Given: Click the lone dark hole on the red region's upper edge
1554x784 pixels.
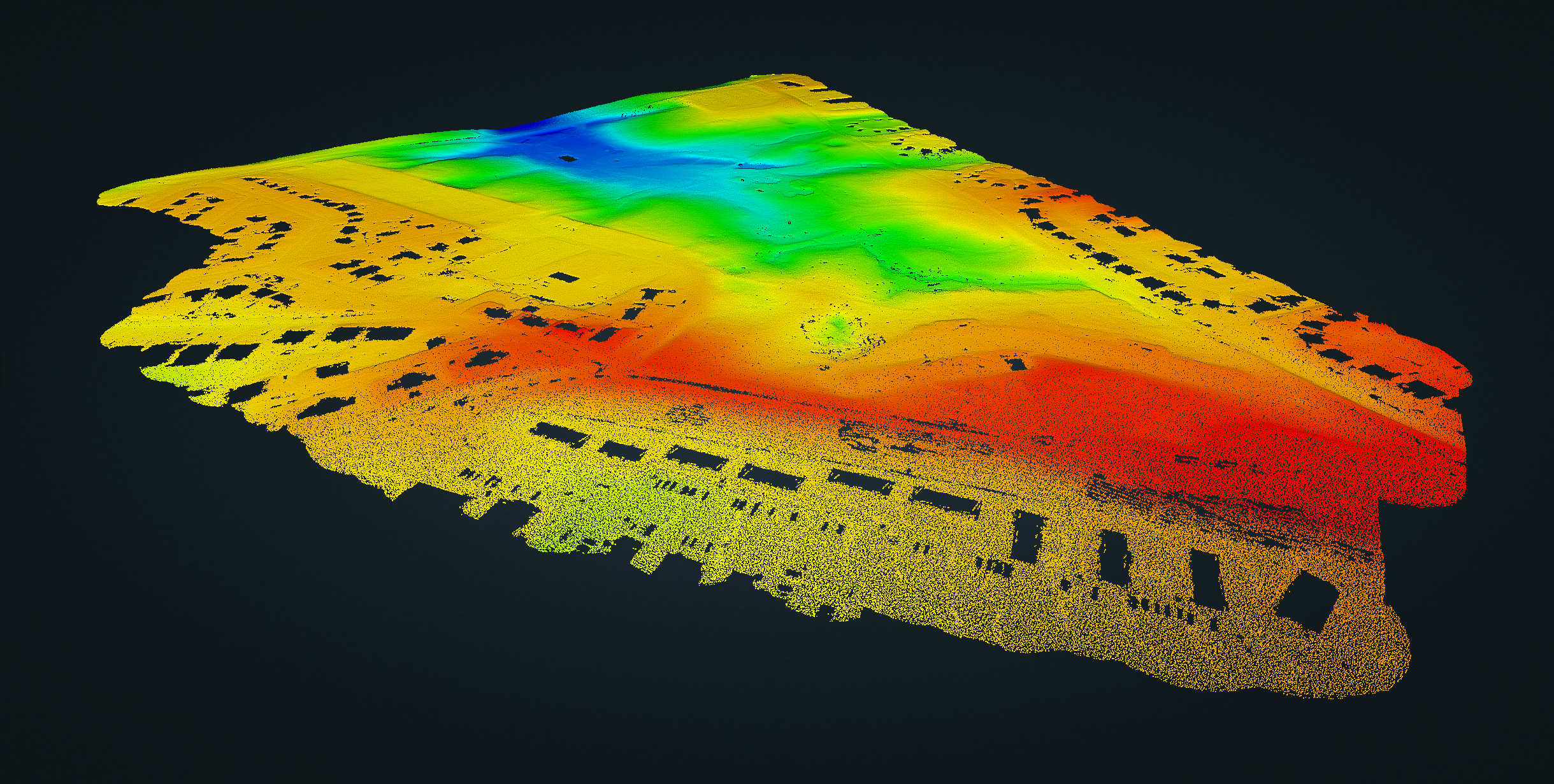Looking at the screenshot, I should point(1018,364).
